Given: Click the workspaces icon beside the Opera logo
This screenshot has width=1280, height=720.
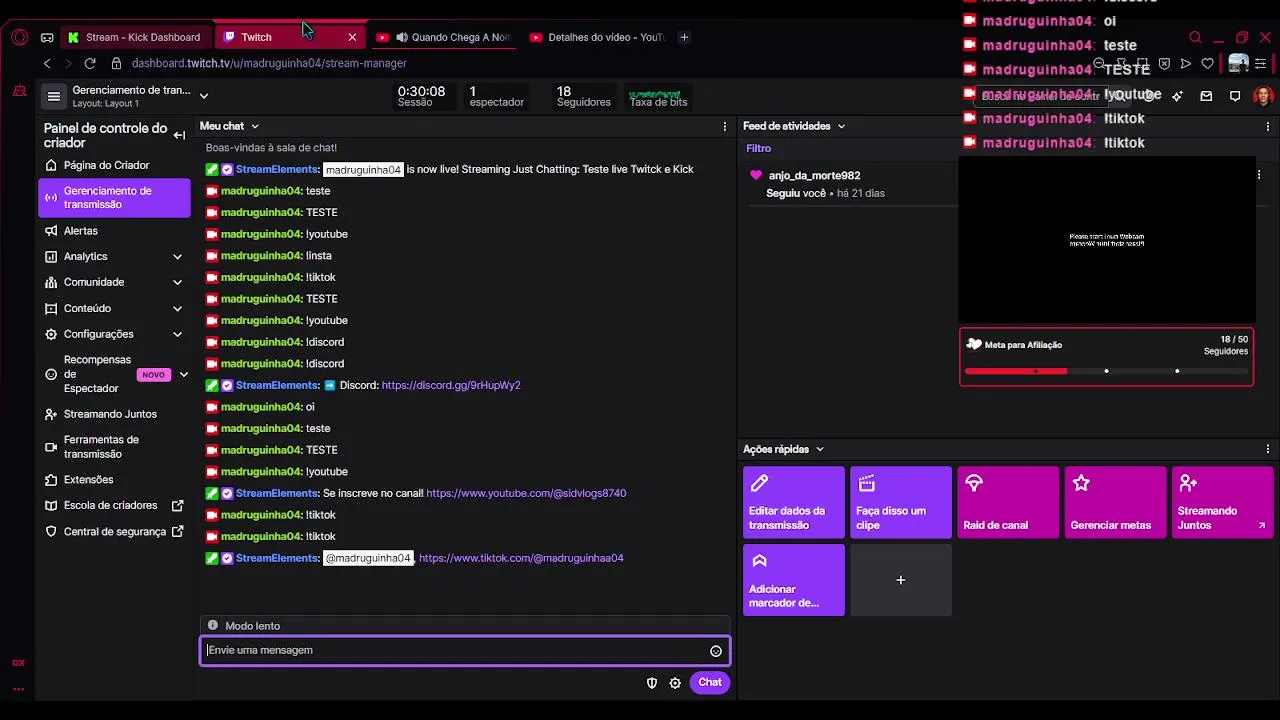Looking at the screenshot, I should click(x=47, y=37).
